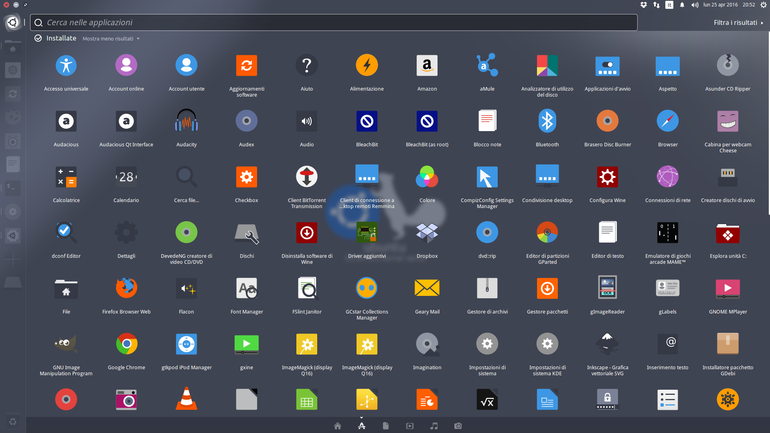Click the search applications field
The image size is (770, 433).
pyautogui.click(x=334, y=23)
